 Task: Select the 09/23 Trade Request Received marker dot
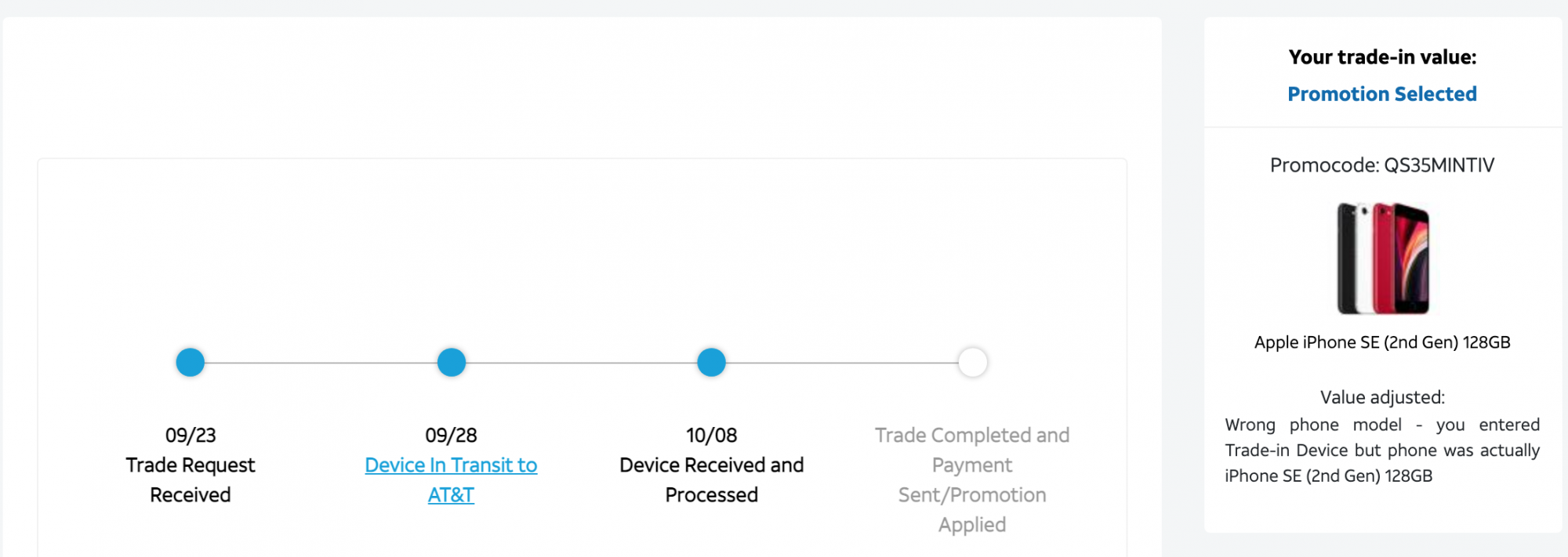pos(190,362)
